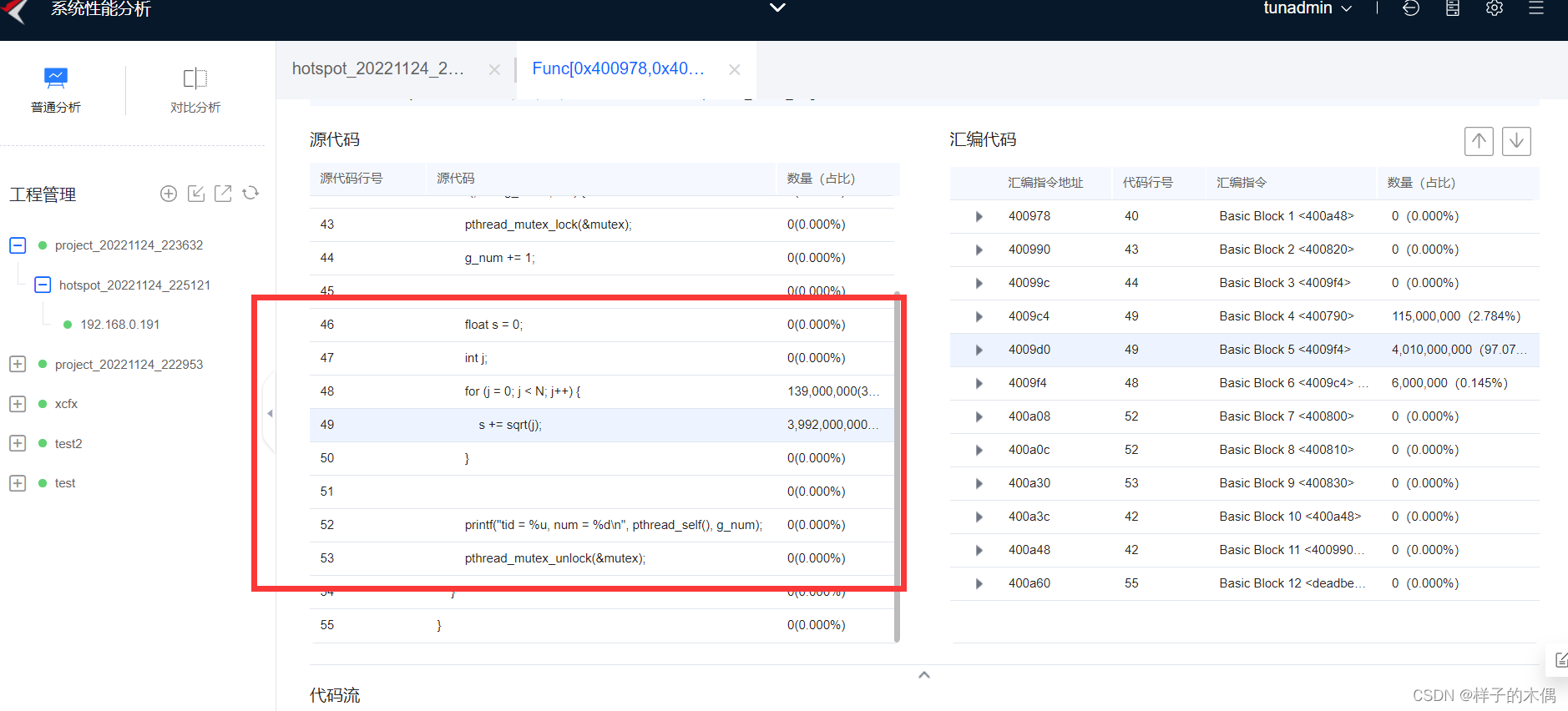Expand assembly row 4009f4
The height and width of the screenshot is (711, 1568).
(979, 383)
